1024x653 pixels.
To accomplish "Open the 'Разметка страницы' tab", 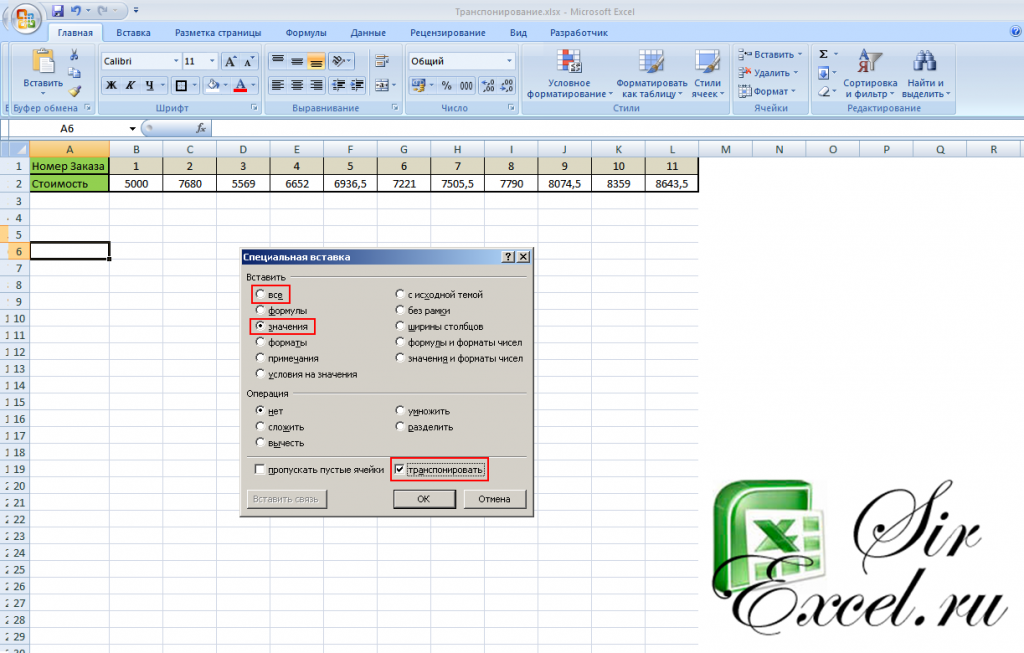I will point(217,33).
